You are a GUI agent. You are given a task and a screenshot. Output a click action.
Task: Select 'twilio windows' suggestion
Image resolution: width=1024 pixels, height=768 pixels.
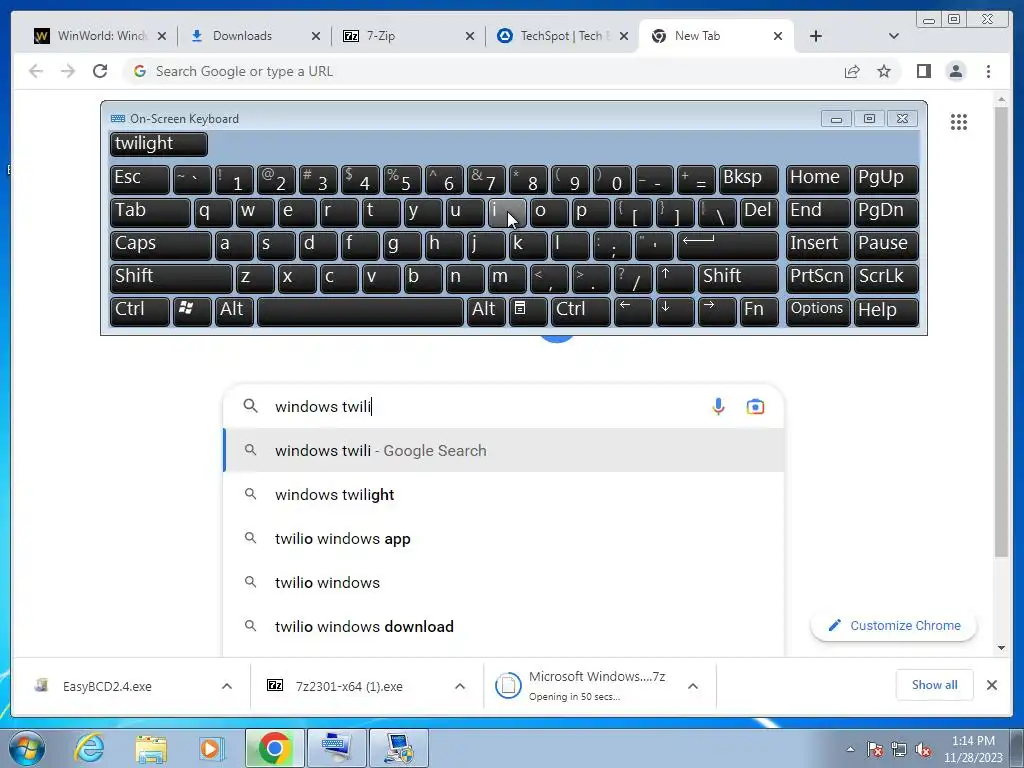503,583
